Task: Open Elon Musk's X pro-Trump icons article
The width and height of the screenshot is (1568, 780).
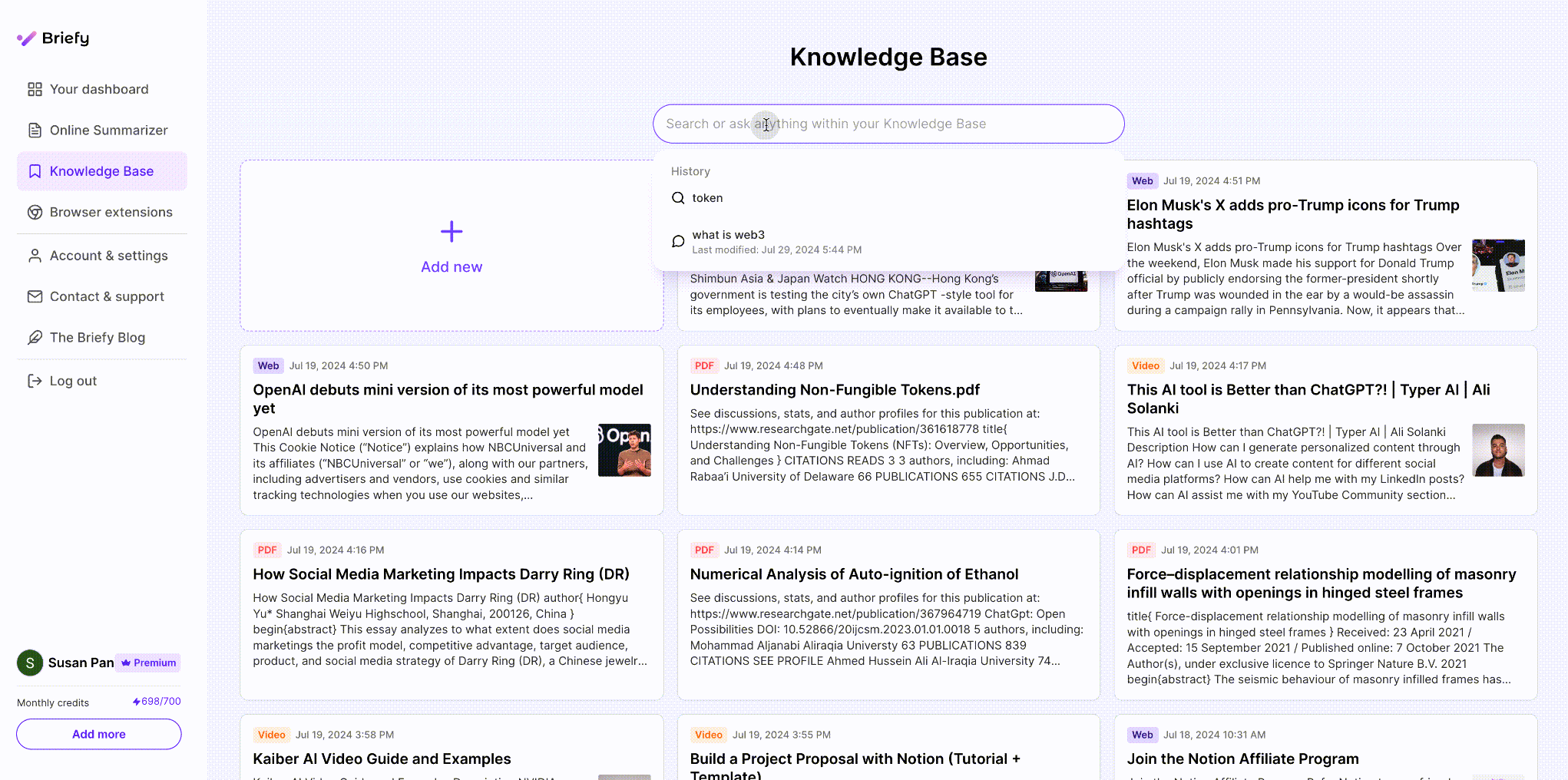Action: click(1293, 214)
